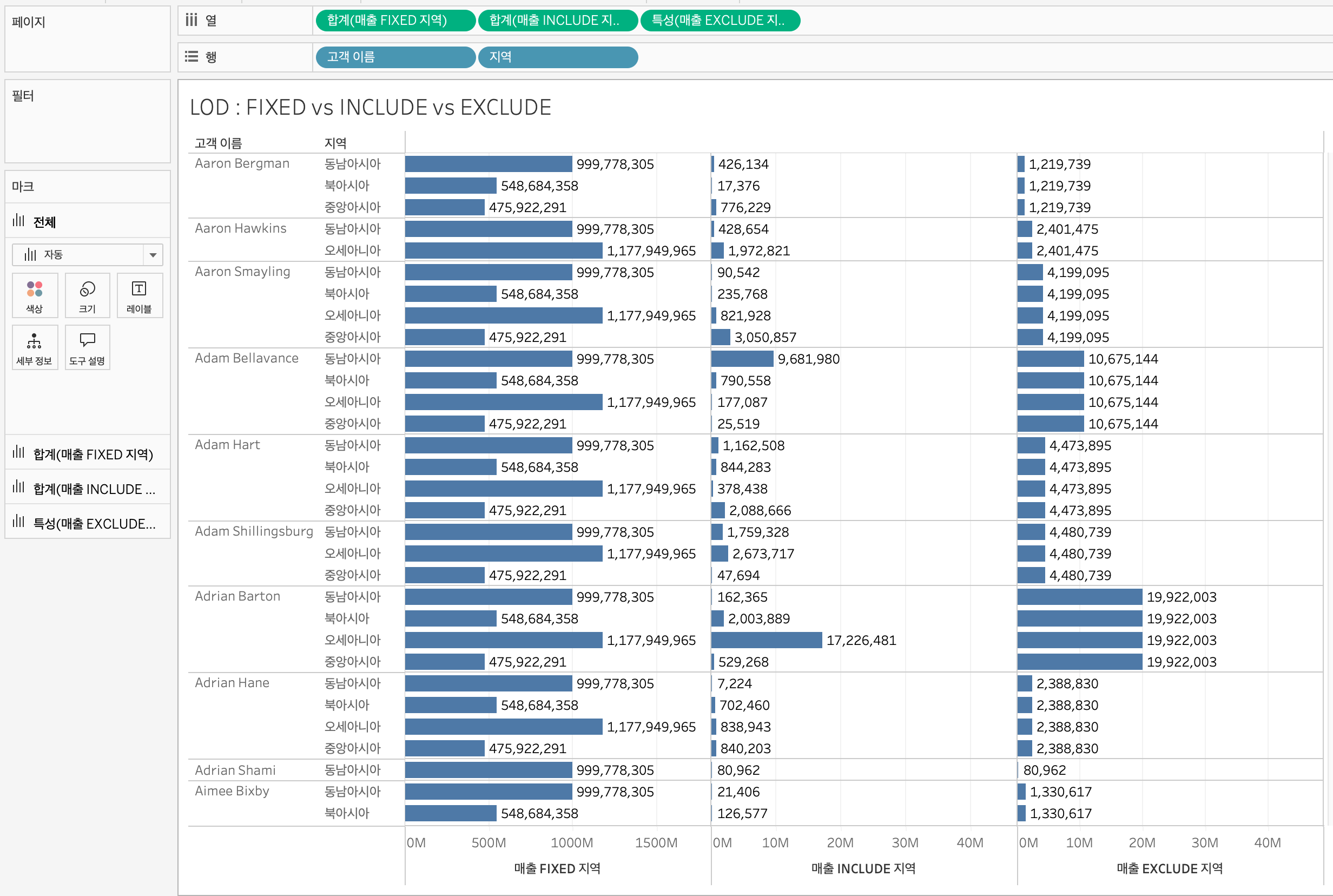Select the 지역 row pill
This screenshot has width=1333, height=896.
tap(558, 57)
